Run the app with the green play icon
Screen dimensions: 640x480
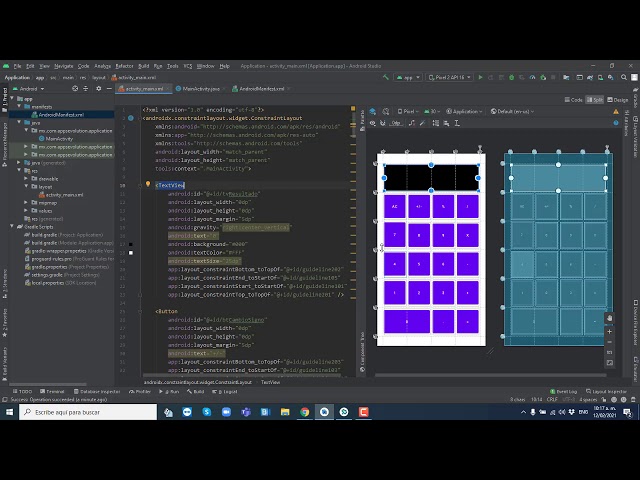click(x=480, y=77)
